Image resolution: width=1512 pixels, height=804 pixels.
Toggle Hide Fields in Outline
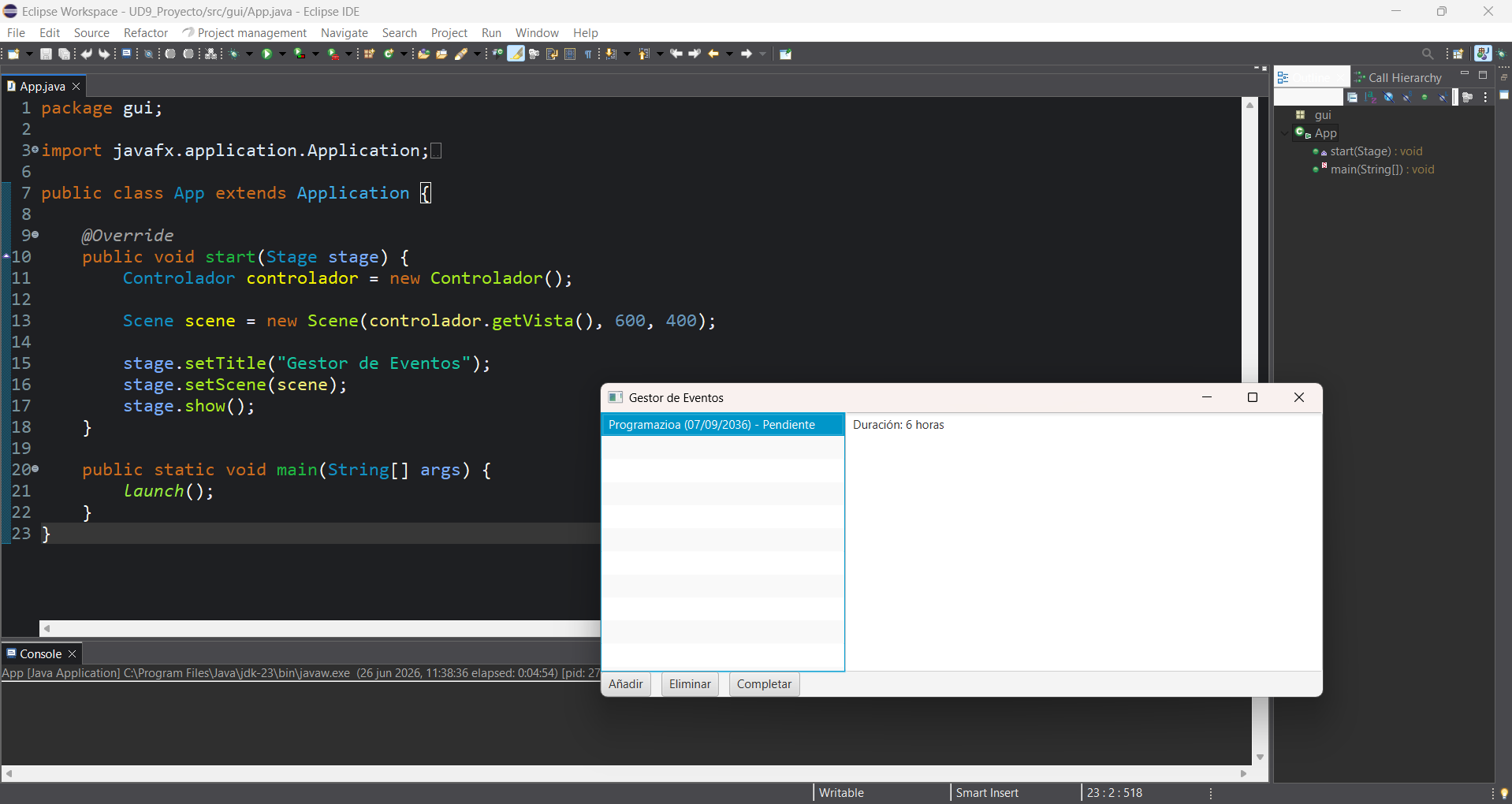point(1388,97)
